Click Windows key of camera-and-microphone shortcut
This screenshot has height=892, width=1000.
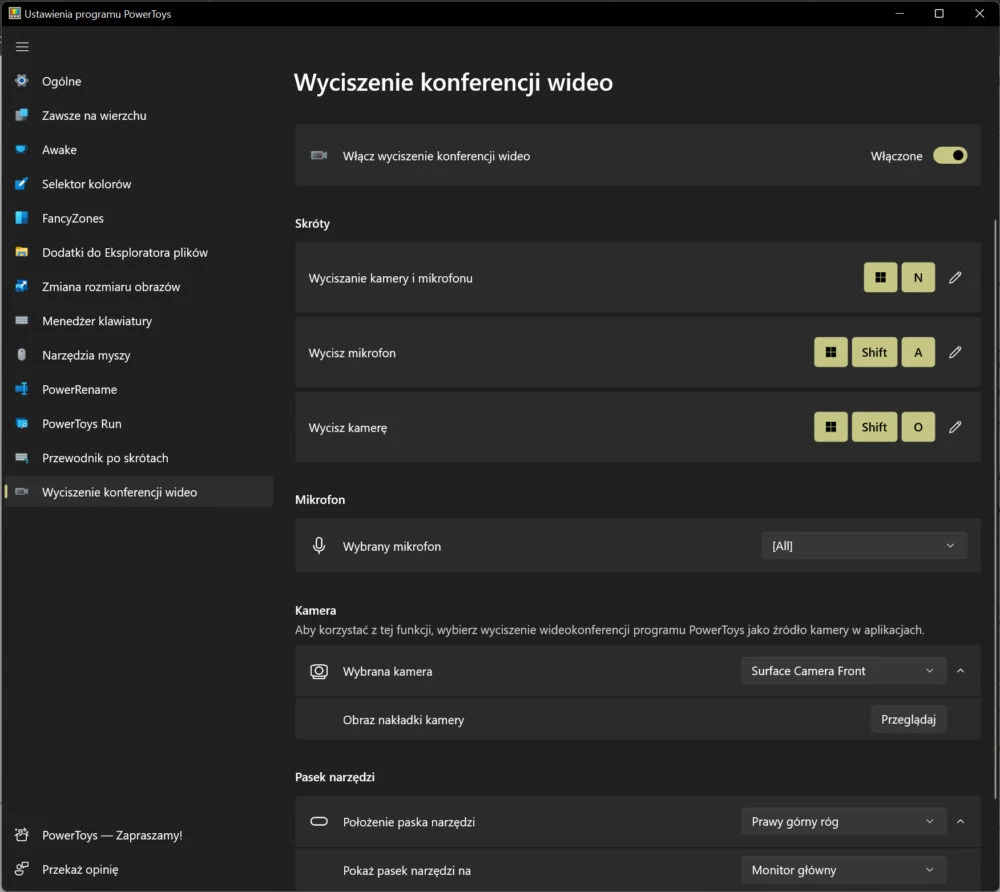[880, 277]
